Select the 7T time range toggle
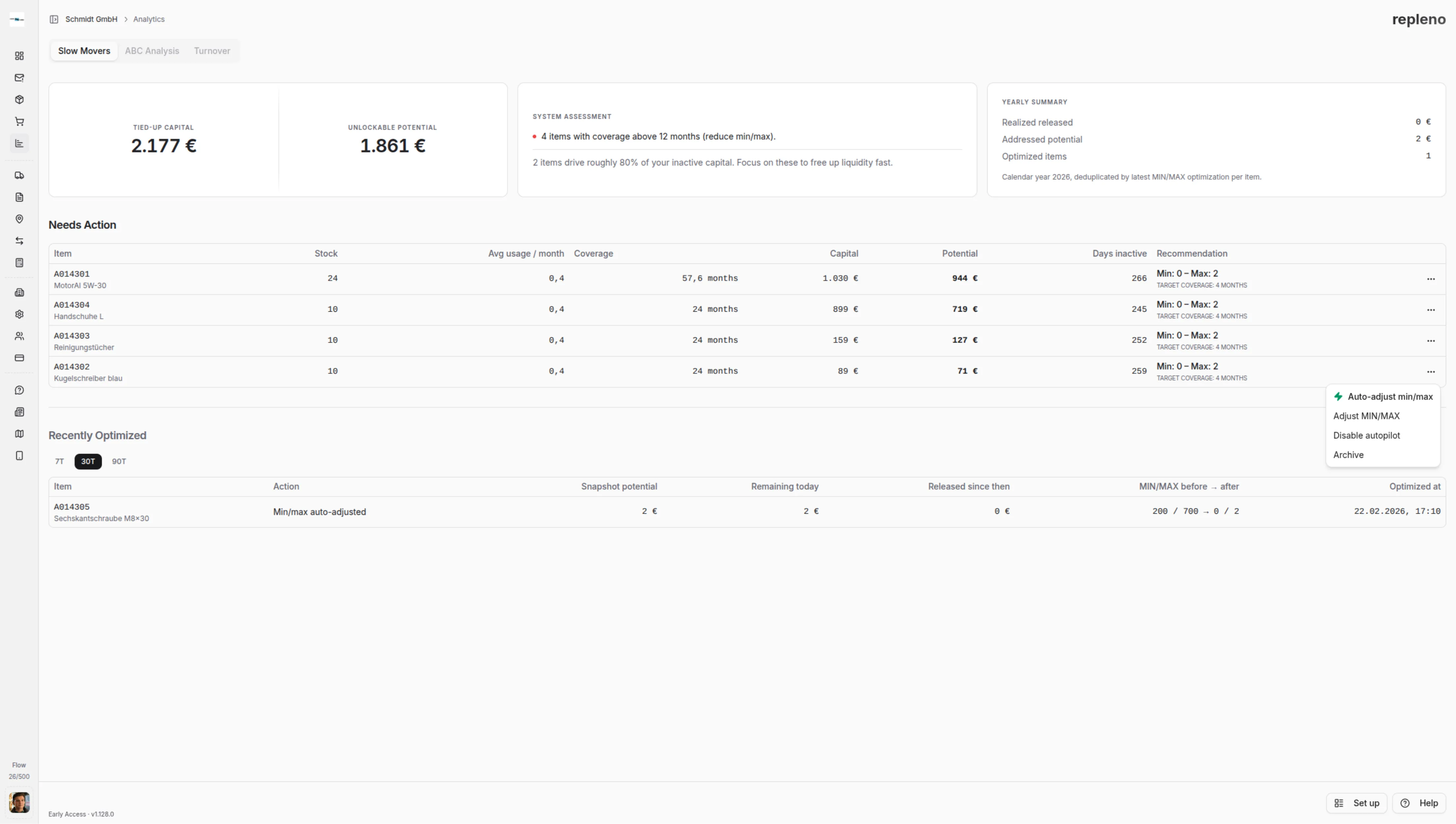This screenshot has width=1456, height=824. (x=59, y=461)
